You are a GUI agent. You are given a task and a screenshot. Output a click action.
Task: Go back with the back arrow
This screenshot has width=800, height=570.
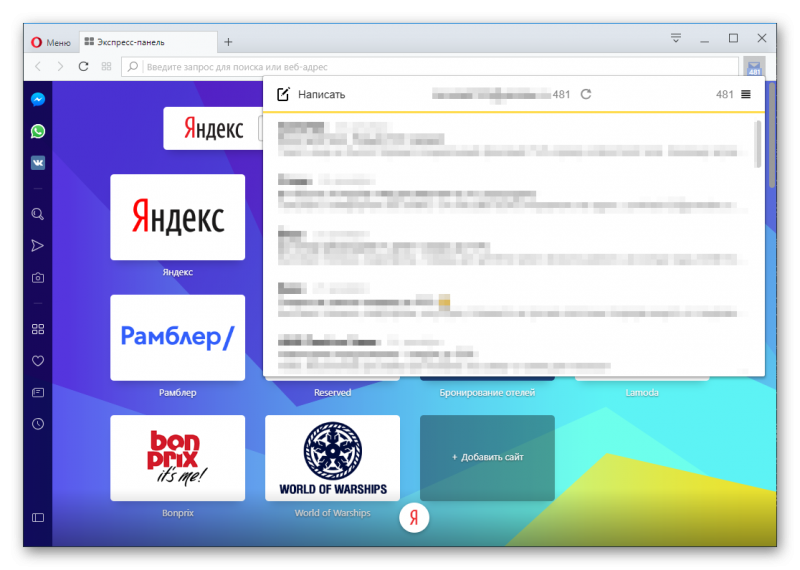pos(38,66)
